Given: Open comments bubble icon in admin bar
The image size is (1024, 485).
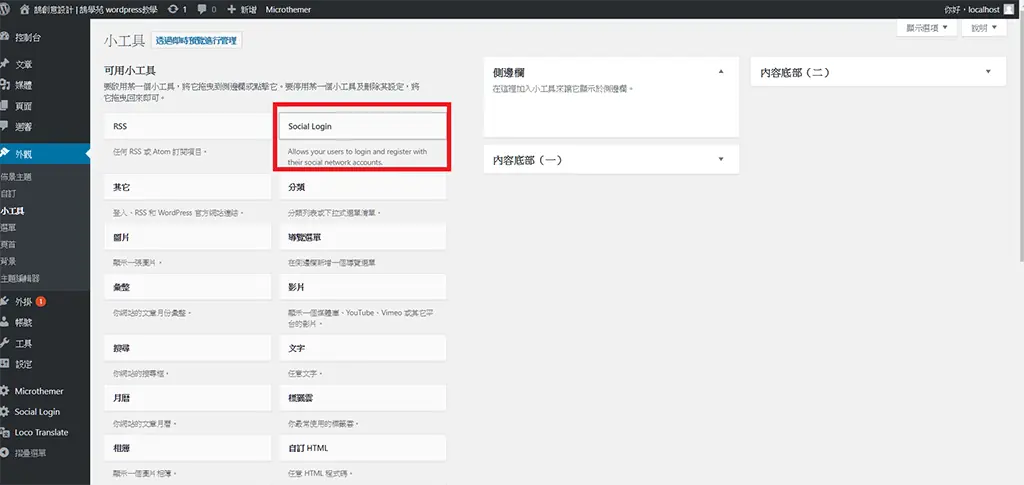Looking at the screenshot, I should [x=202, y=10].
